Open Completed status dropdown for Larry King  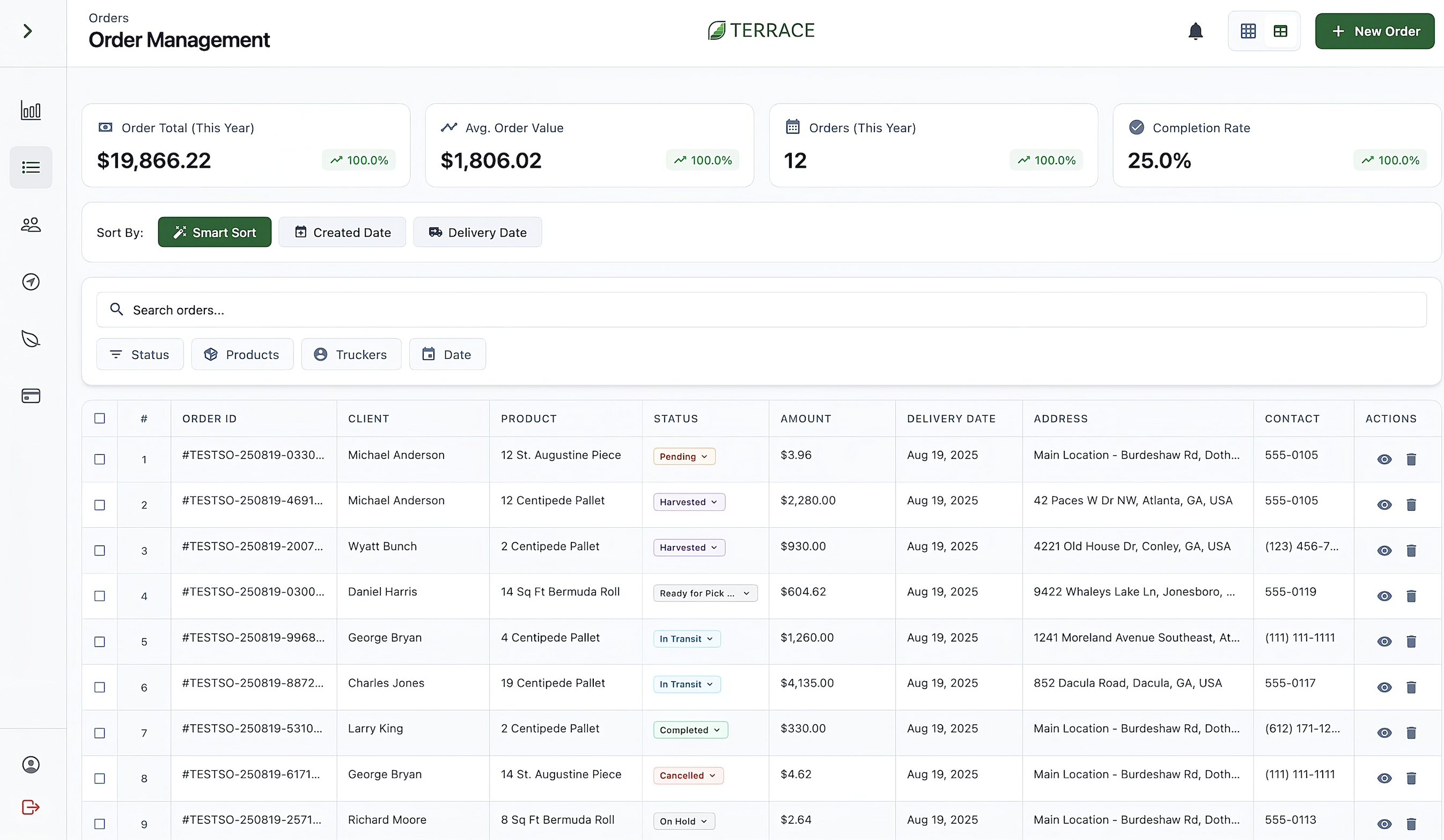[x=690, y=730]
